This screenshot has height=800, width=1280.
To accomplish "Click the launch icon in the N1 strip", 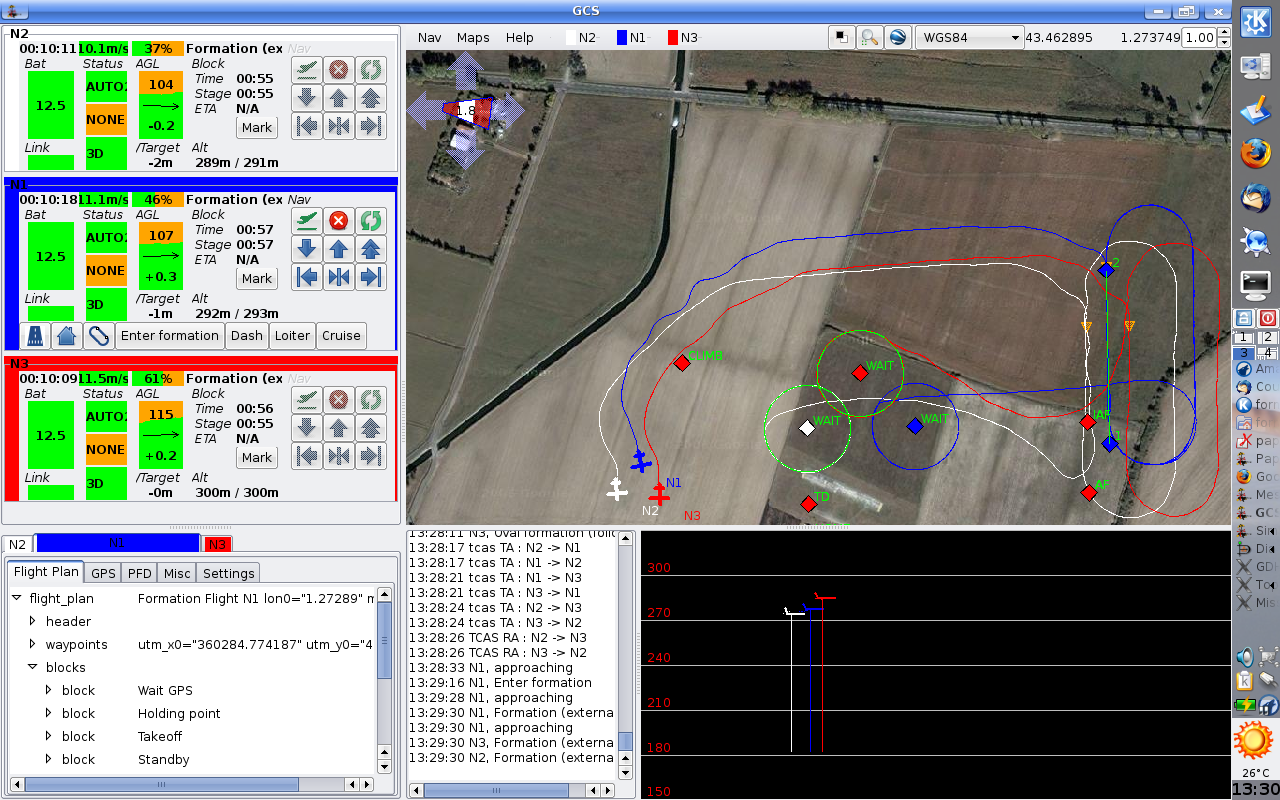I will [x=308, y=220].
